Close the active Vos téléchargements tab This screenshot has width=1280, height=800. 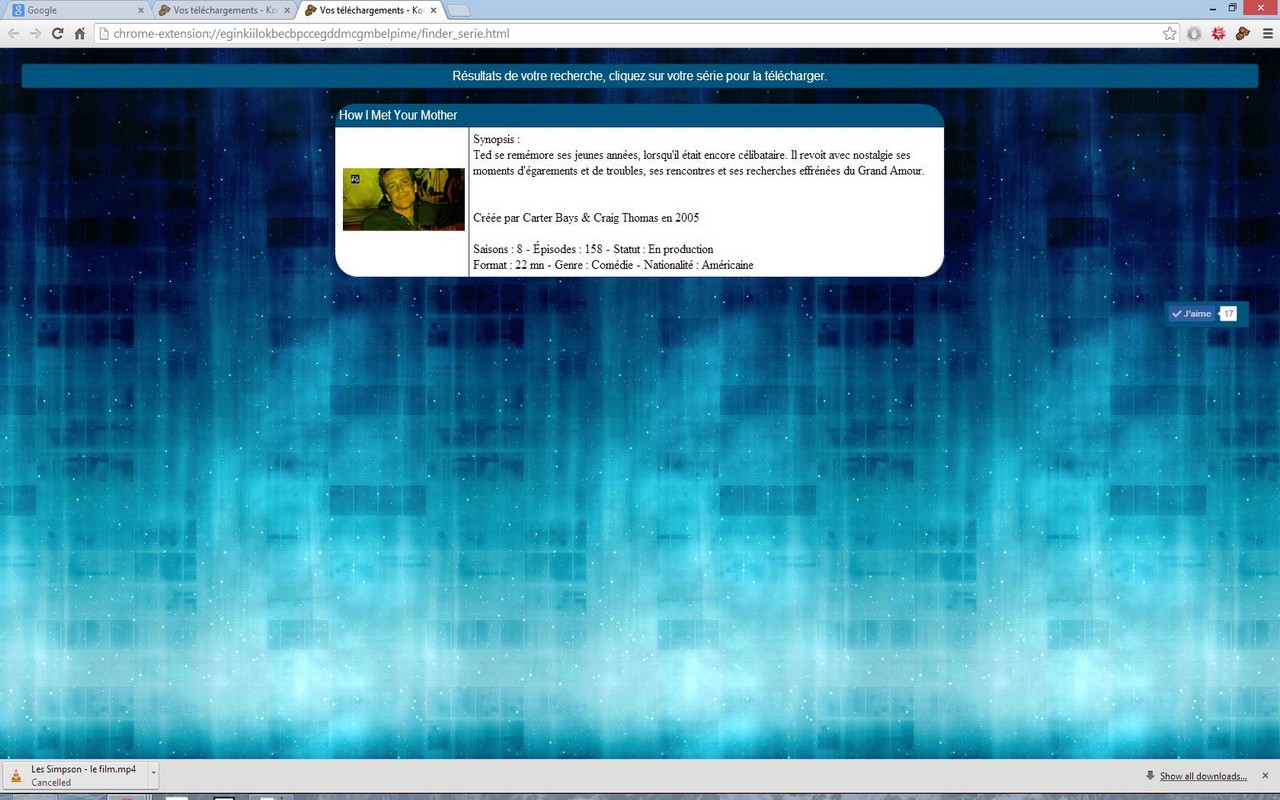(433, 10)
